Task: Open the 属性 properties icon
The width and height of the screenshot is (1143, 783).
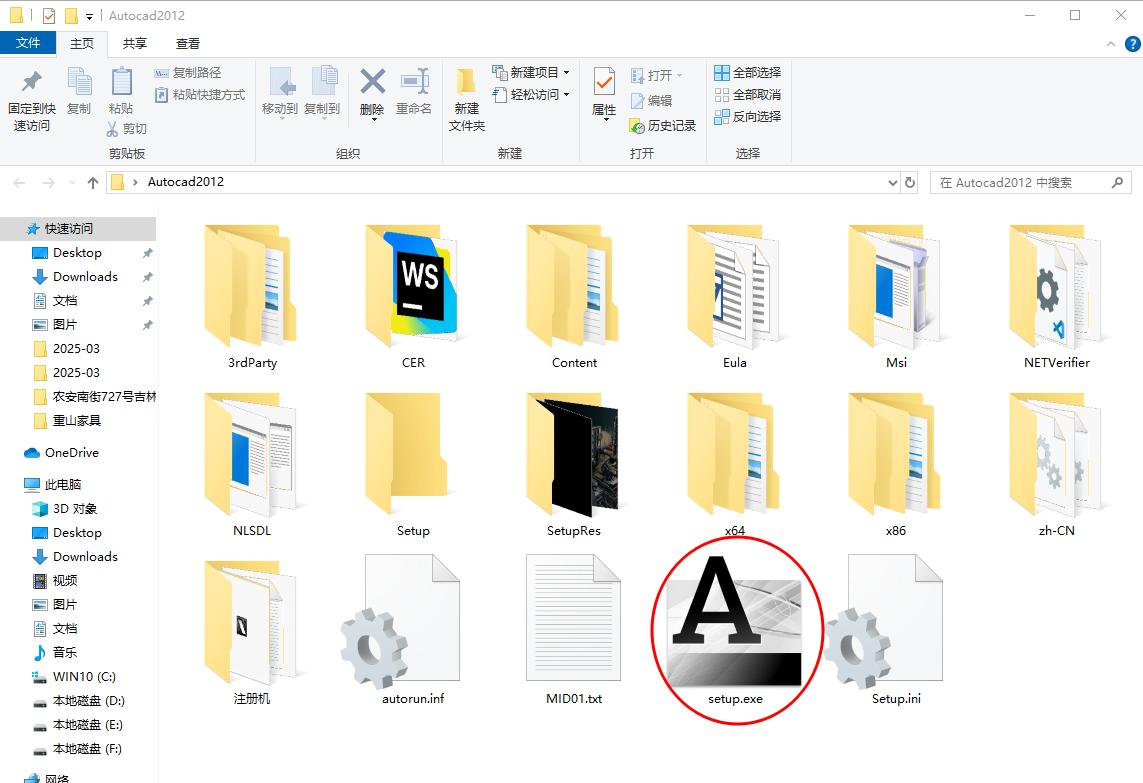Action: coord(604,82)
